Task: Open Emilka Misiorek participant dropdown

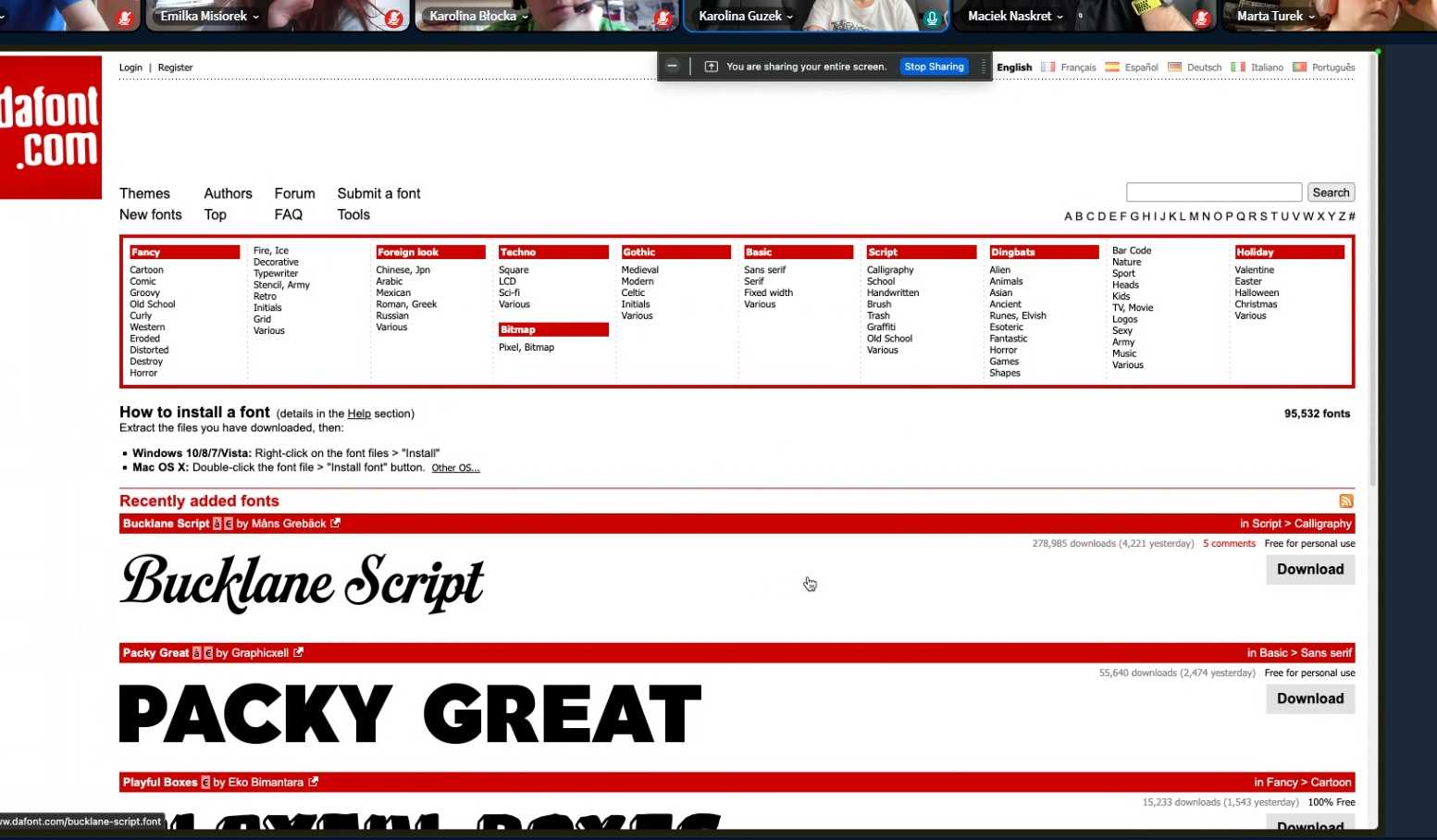Action: click(256, 17)
